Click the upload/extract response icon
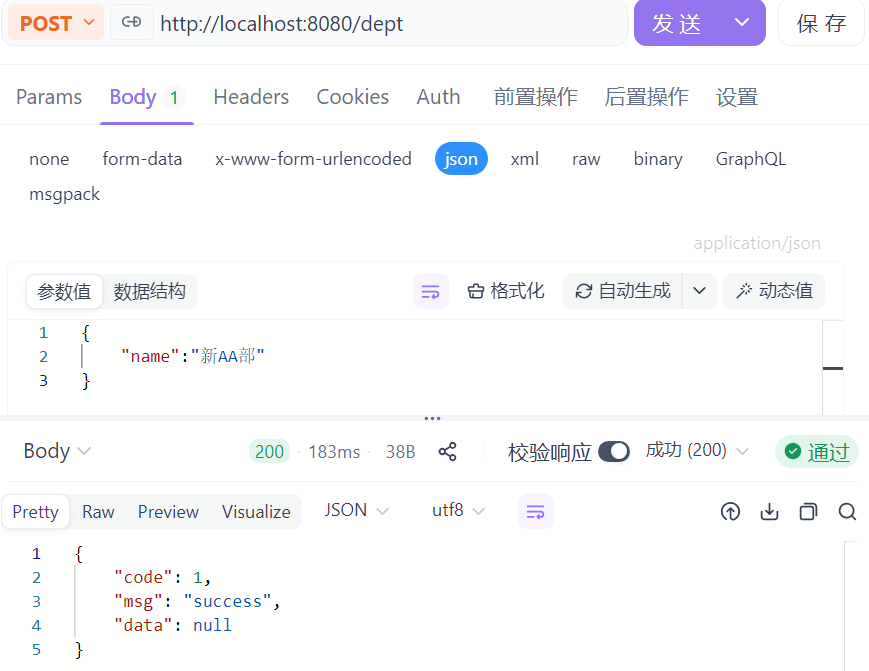The image size is (869, 671). tap(730, 511)
